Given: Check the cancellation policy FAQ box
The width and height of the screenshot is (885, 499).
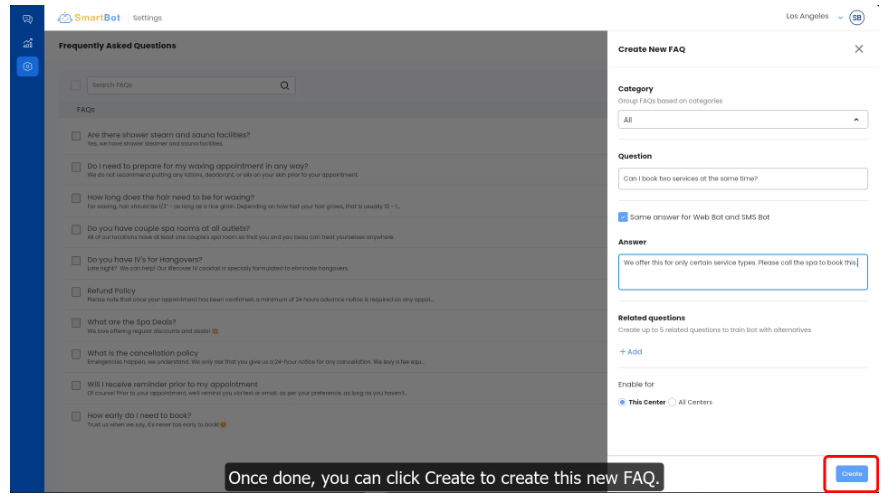Looking at the screenshot, I should pyautogui.click(x=76, y=354).
